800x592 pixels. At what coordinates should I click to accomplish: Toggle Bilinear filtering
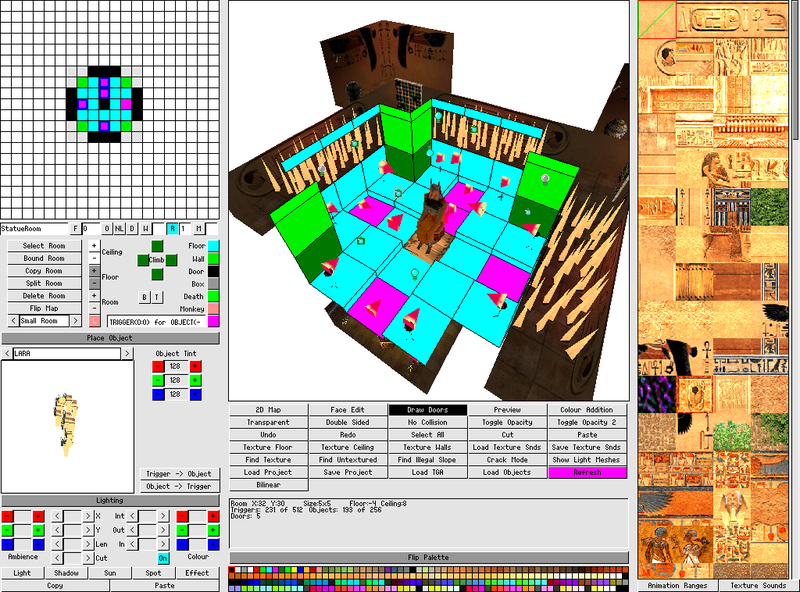pos(268,485)
